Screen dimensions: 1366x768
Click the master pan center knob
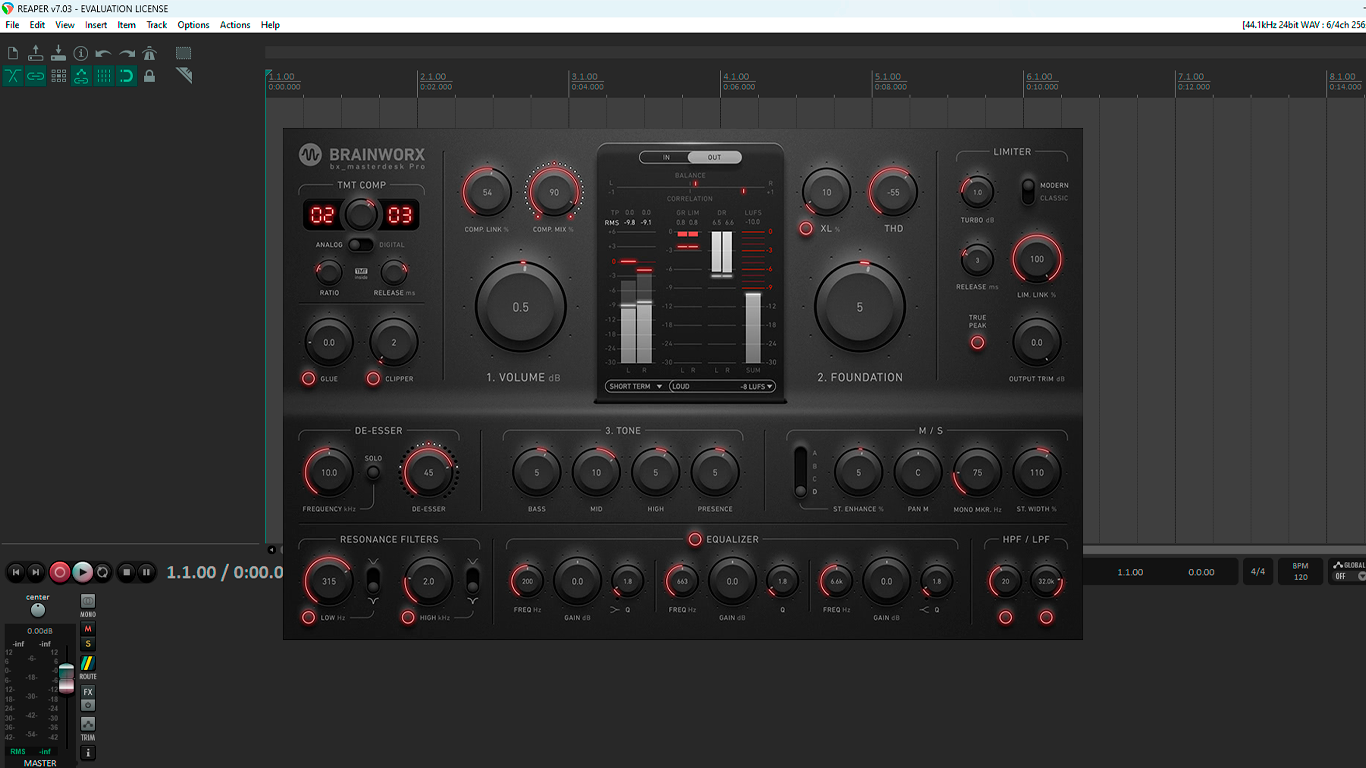(38, 609)
